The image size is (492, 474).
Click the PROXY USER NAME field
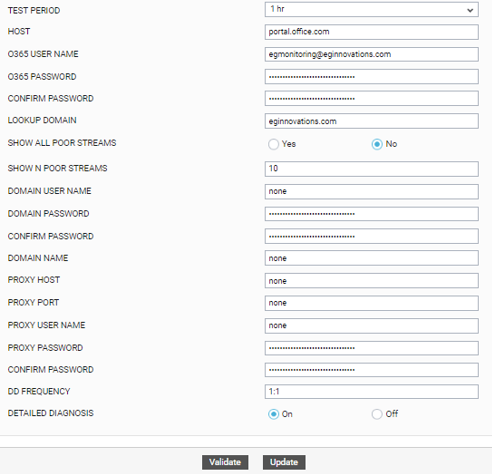tap(372, 326)
